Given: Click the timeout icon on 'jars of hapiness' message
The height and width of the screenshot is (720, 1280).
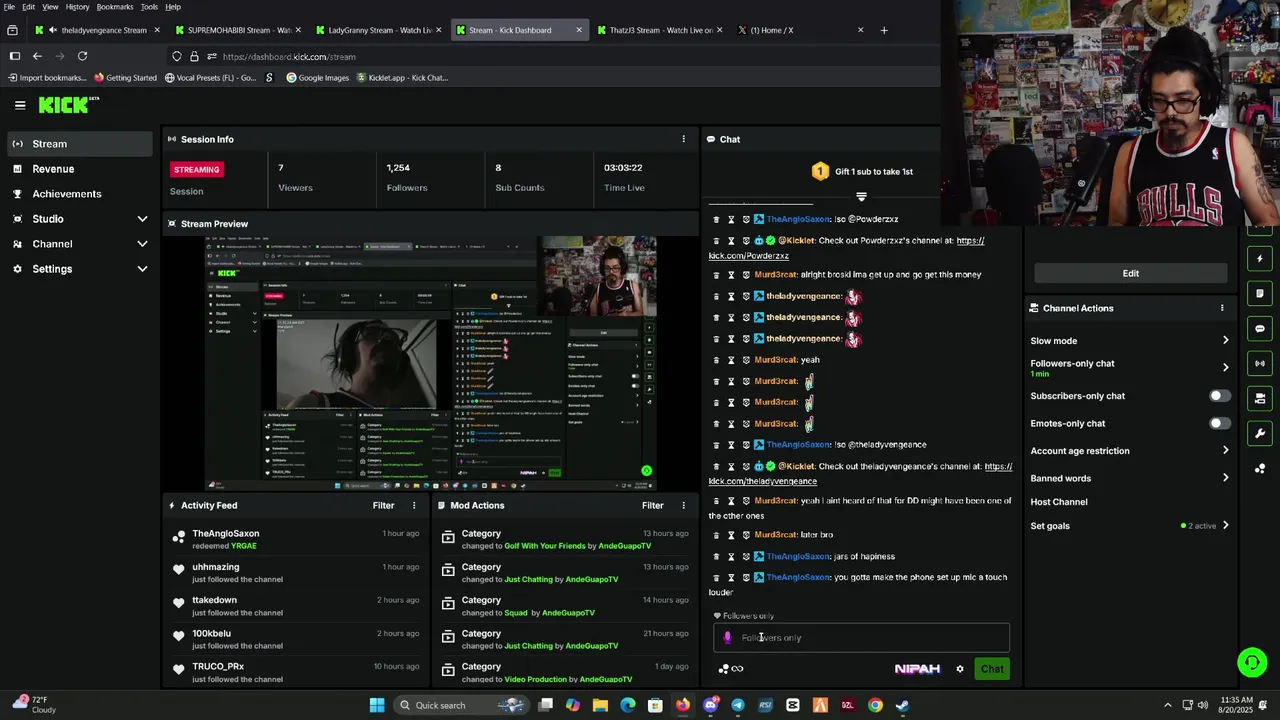Looking at the screenshot, I should 731,556.
